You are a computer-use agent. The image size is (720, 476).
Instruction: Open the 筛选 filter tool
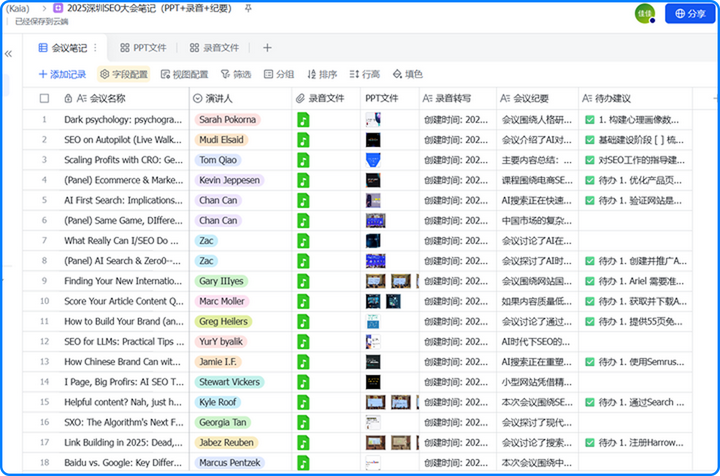(236, 74)
